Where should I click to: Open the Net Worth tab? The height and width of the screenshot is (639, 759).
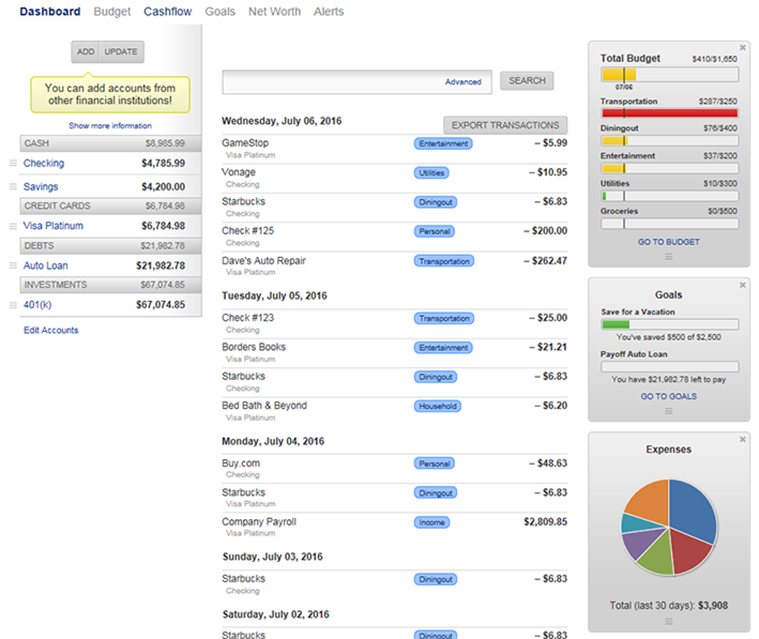(x=274, y=12)
